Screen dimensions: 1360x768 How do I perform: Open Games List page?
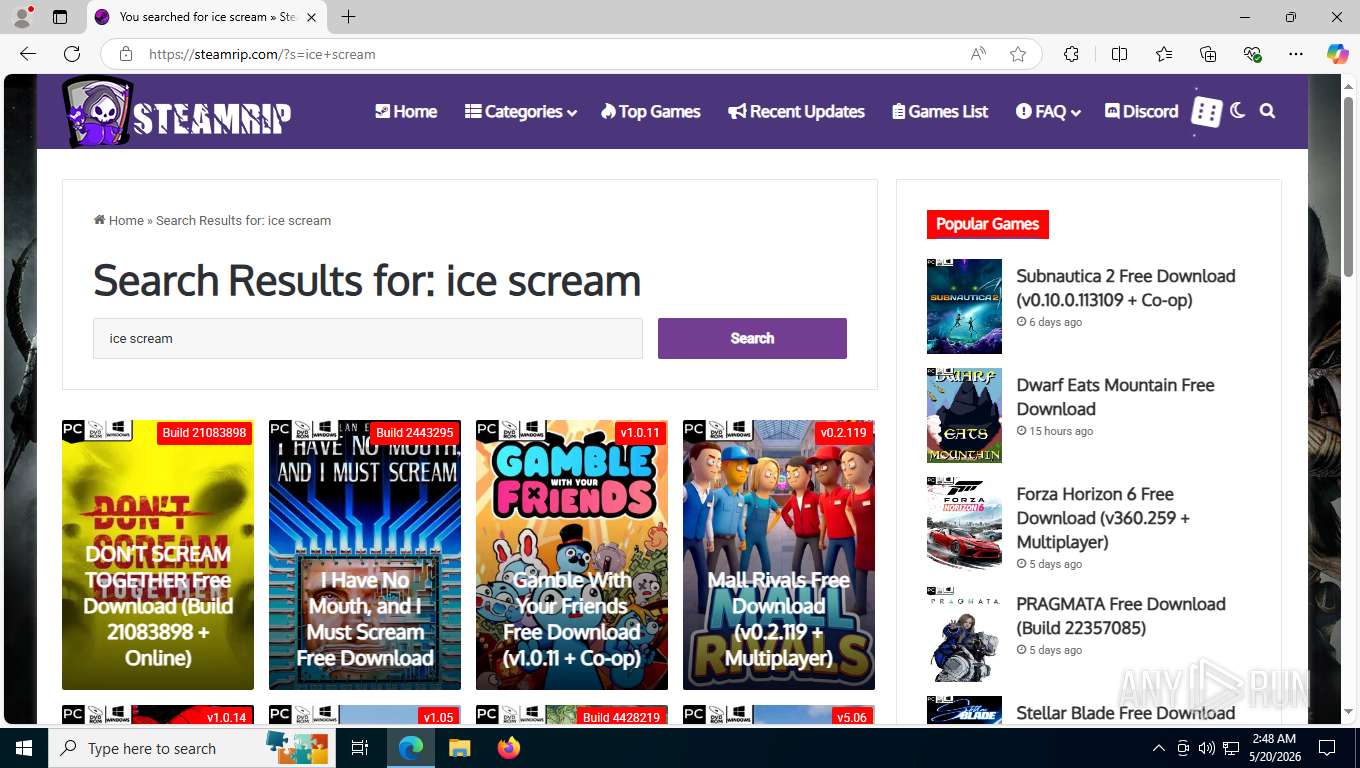tap(940, 111)
